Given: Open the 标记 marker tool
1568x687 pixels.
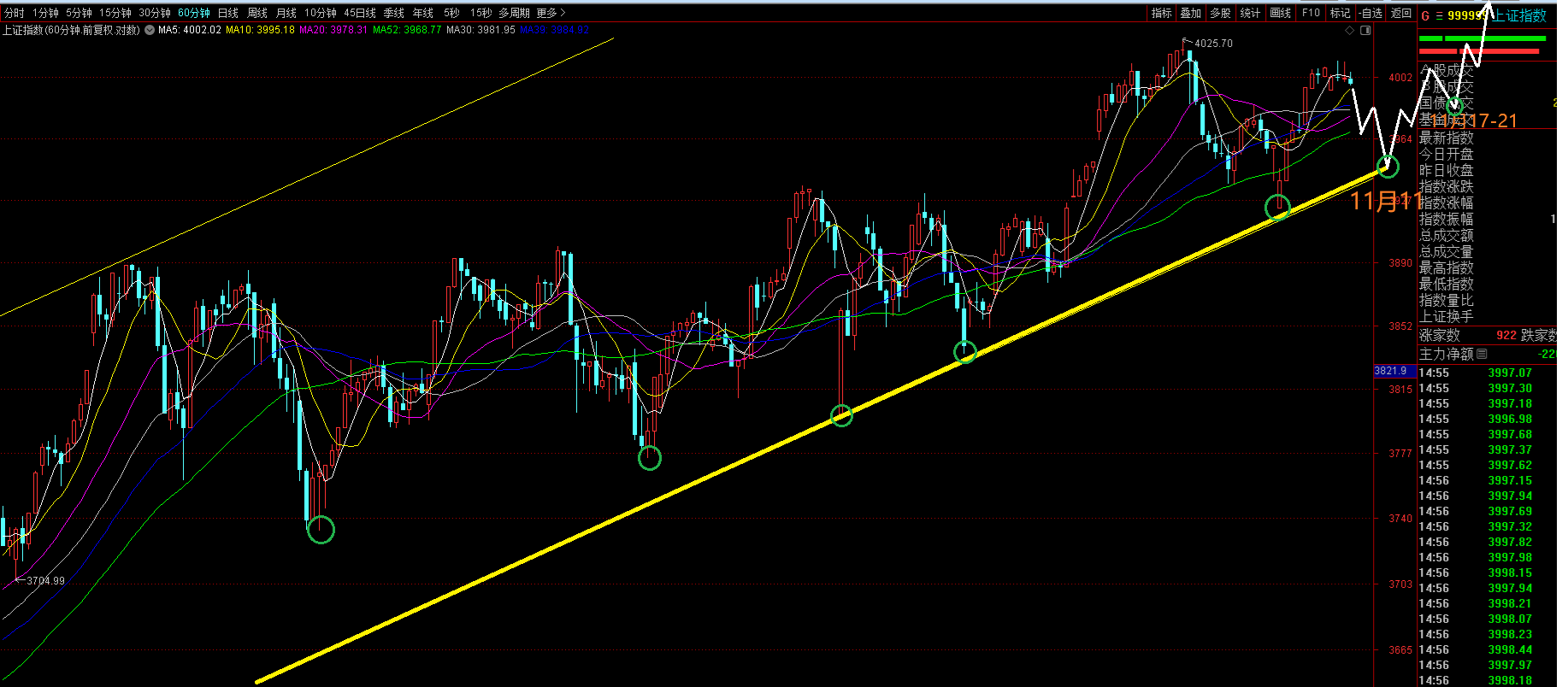Looking at the screenshot, I should [x=1340, y=13].
